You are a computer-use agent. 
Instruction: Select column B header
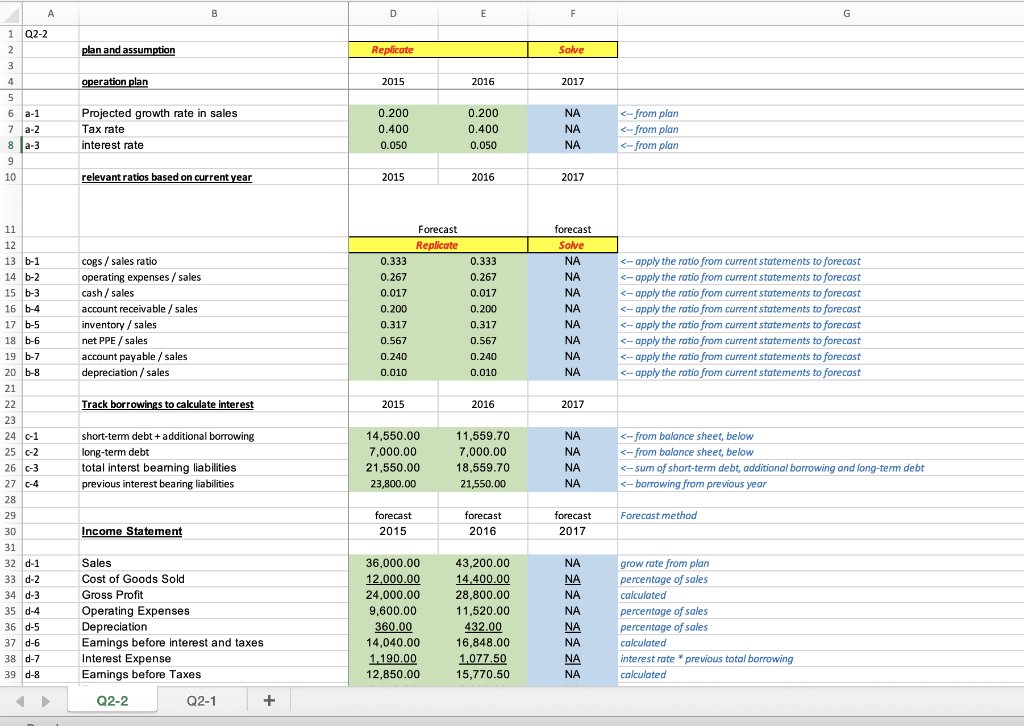214,13
